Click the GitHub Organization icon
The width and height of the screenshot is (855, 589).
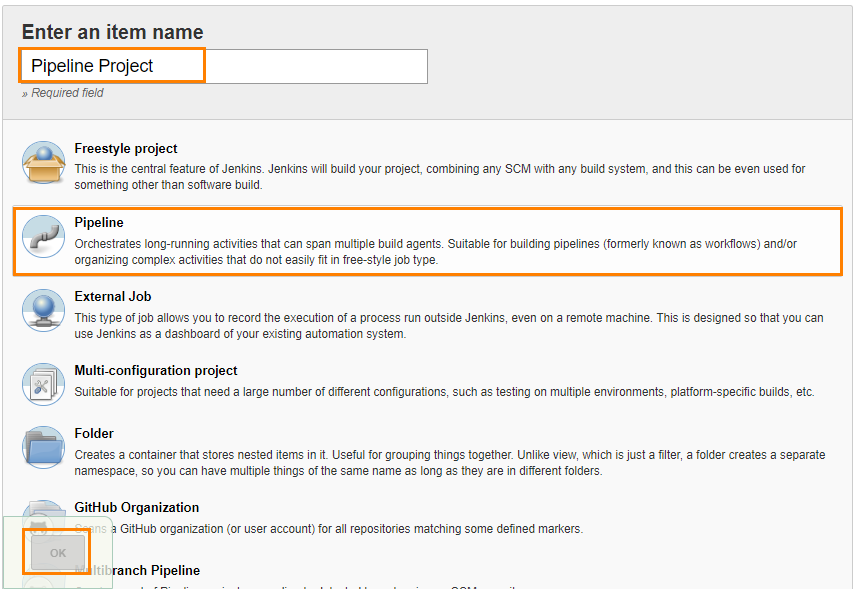pyautogui.click(x=43, y=514)
